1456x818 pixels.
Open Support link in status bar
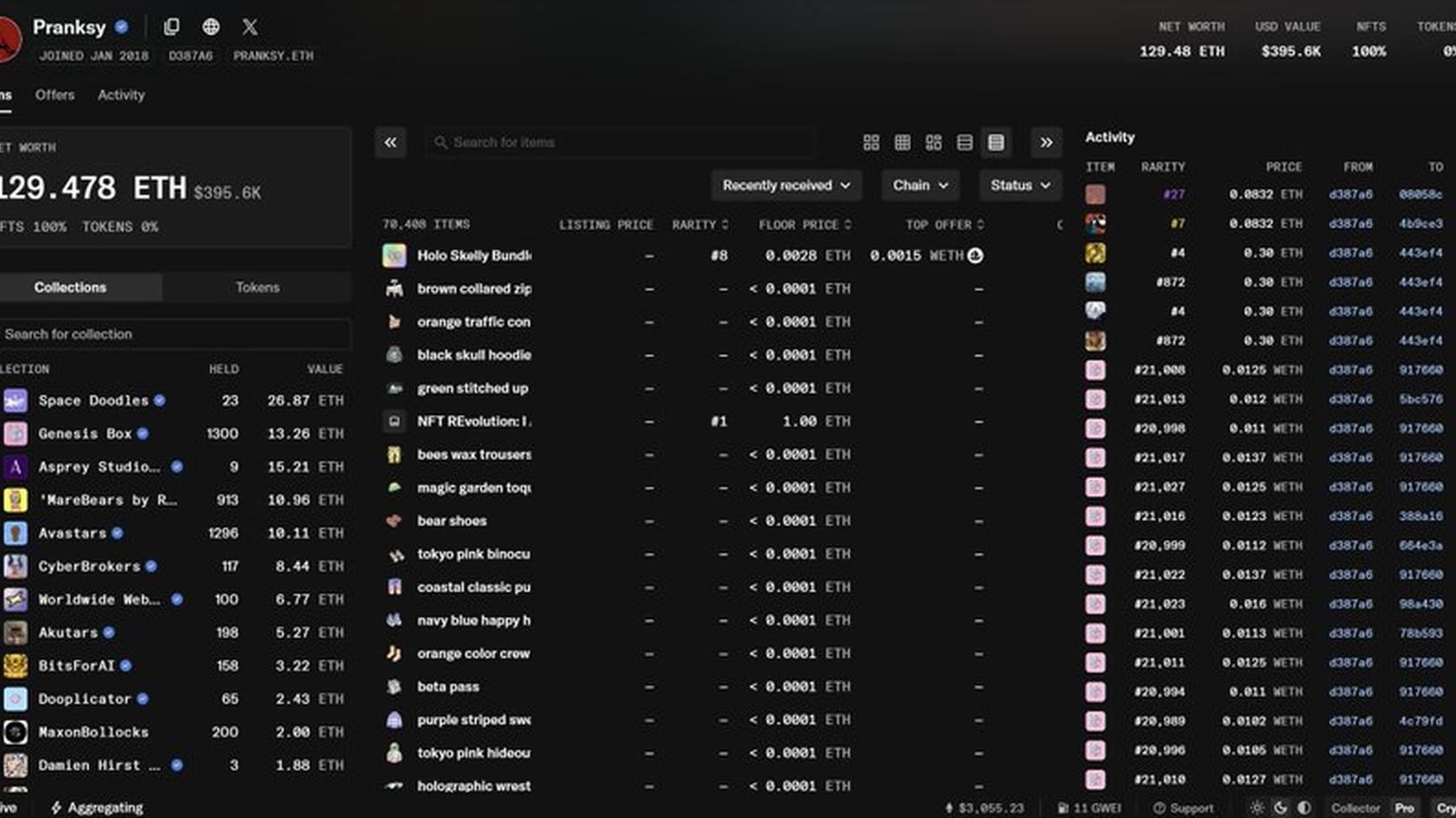point(1183,808)
